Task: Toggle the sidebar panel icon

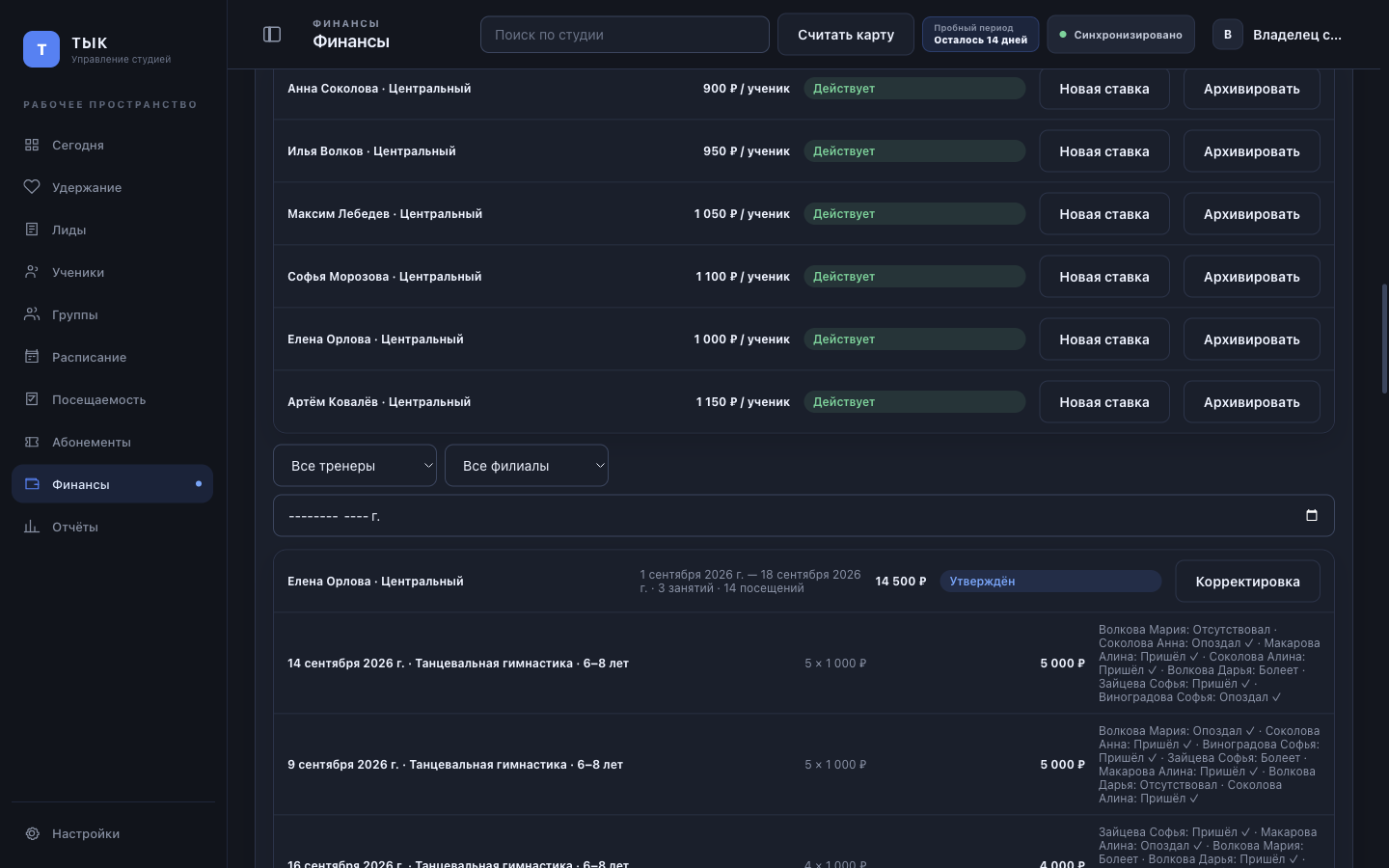Action: (272, 35)
